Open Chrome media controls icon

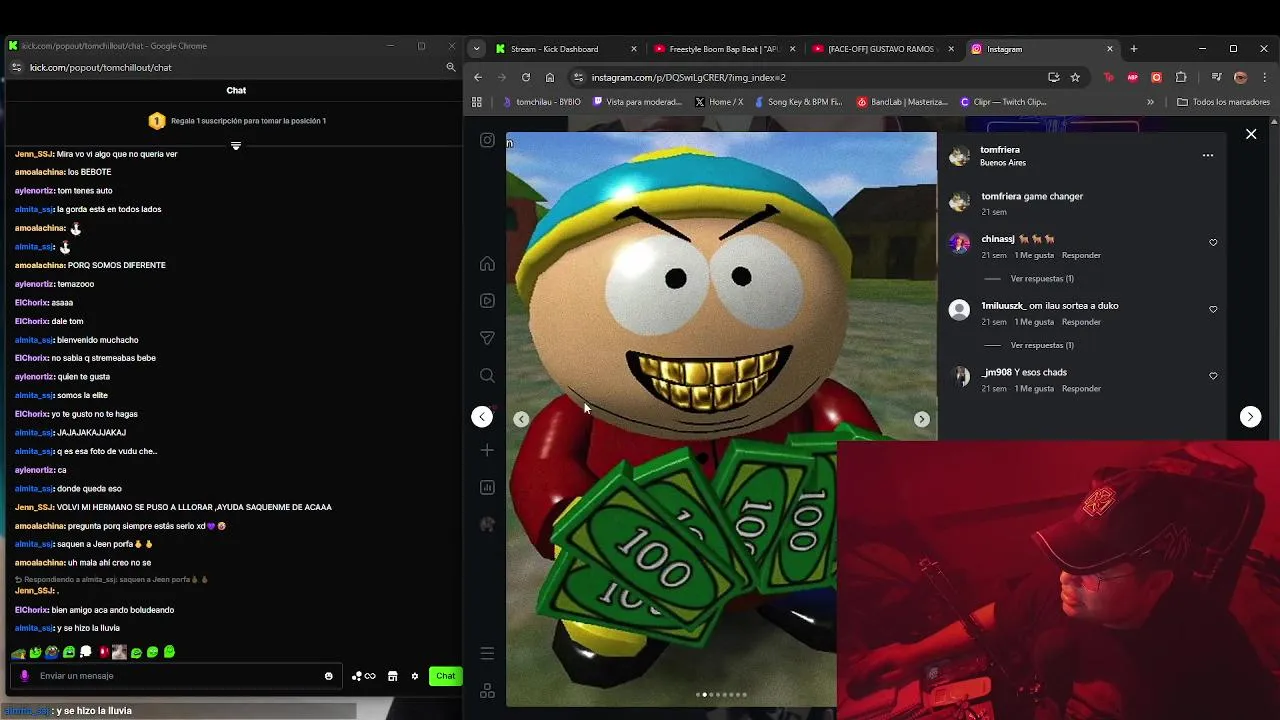pyautogui.click(x=1216, y=77)
